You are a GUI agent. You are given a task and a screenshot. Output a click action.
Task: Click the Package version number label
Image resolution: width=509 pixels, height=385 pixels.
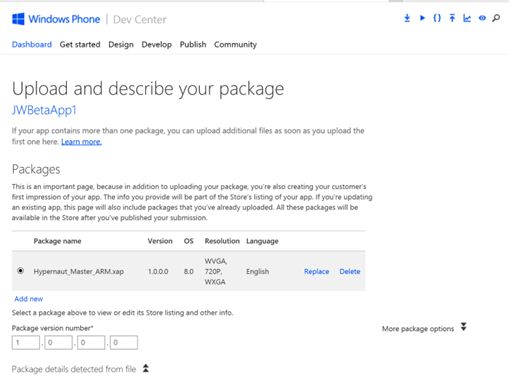click(x=52, y=328)
